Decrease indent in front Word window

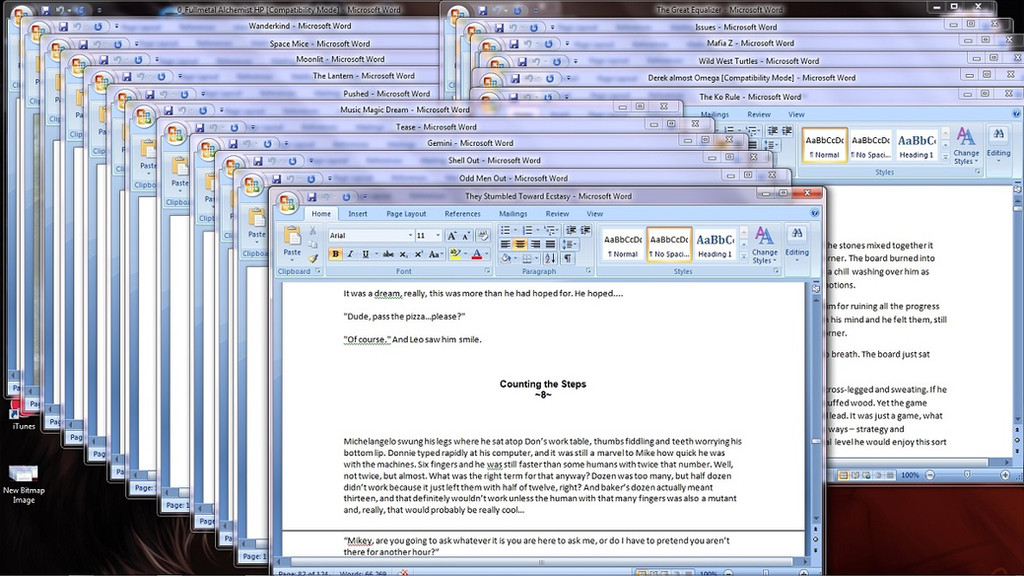571,230
